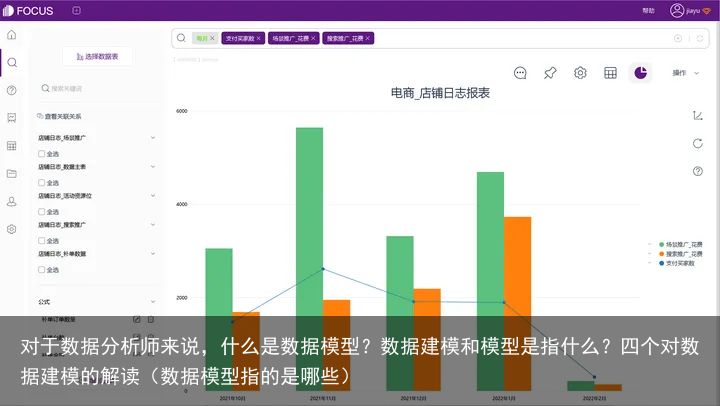720x406 pixels.
Task: Collapse the 店铺日志_搜索推广 table group
Action: click(153, 225)
